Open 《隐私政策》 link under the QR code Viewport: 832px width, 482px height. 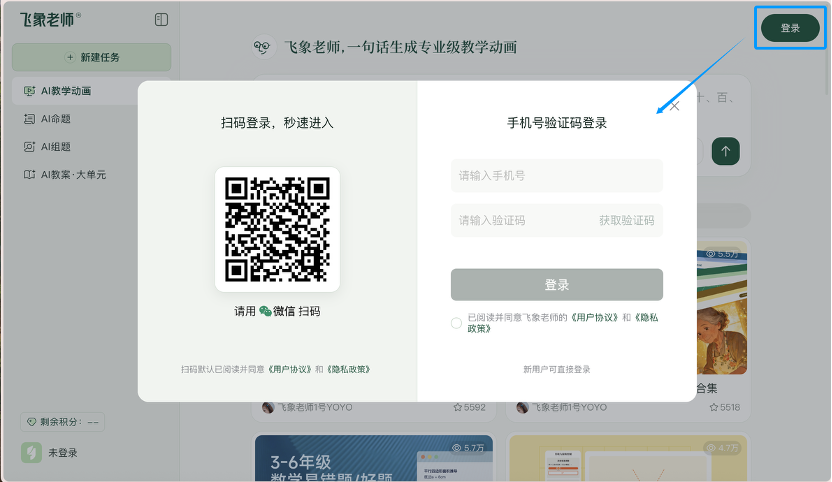(348, 369)
